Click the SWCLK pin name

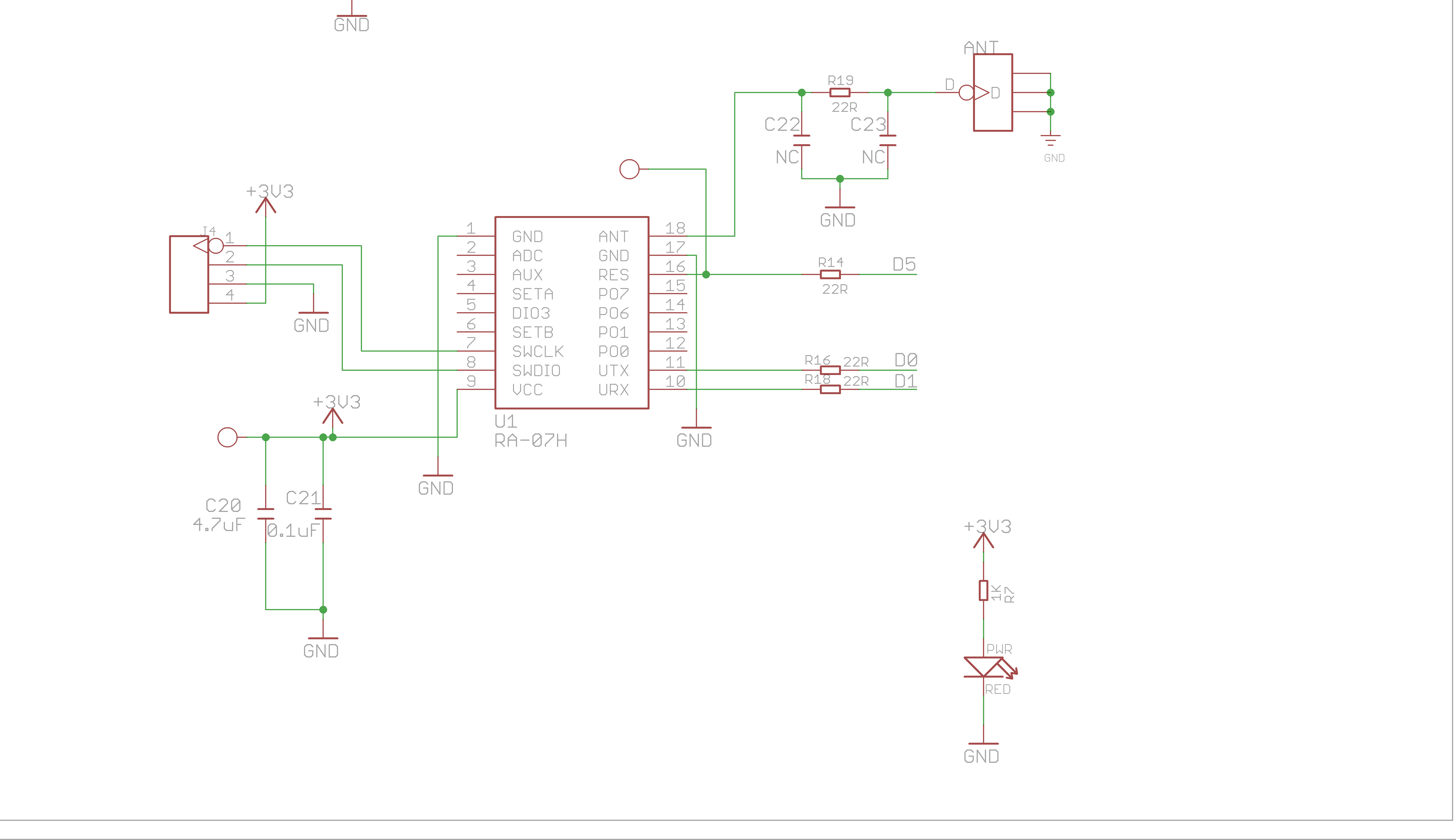(x=538, y=351)
